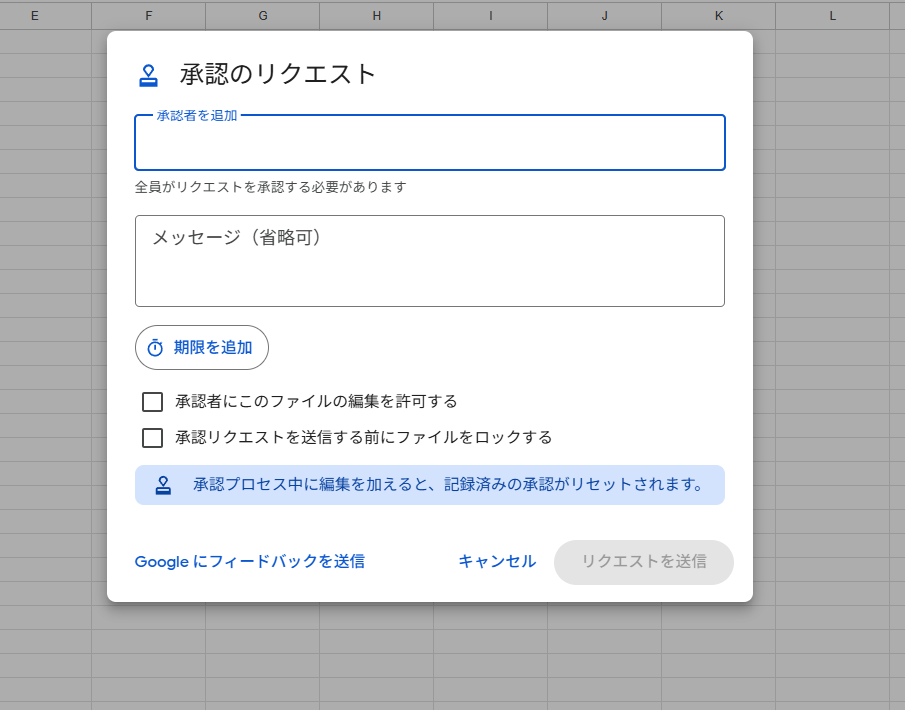This screenshot has width=905, height=710.
Task: Focus the 承認者を追加 input field
Action: pyautogui.click(x=429, y=145)
